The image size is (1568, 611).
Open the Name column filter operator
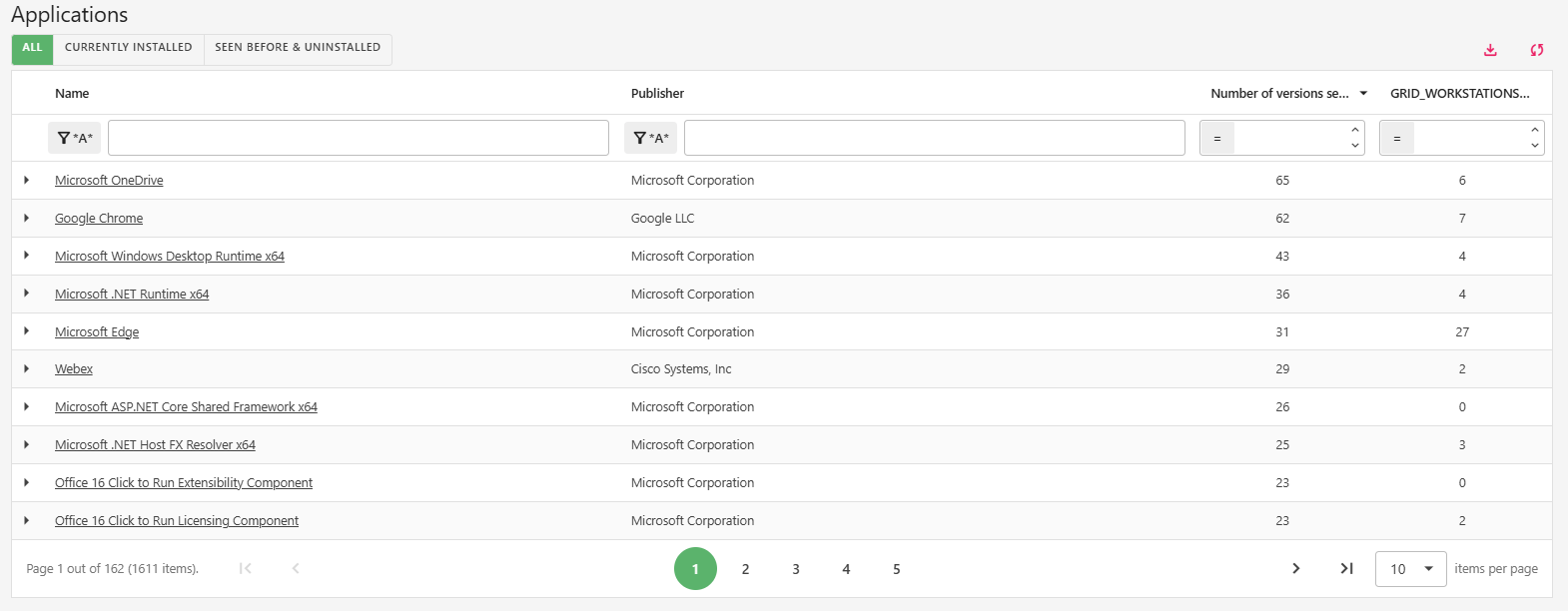[74, 138]
